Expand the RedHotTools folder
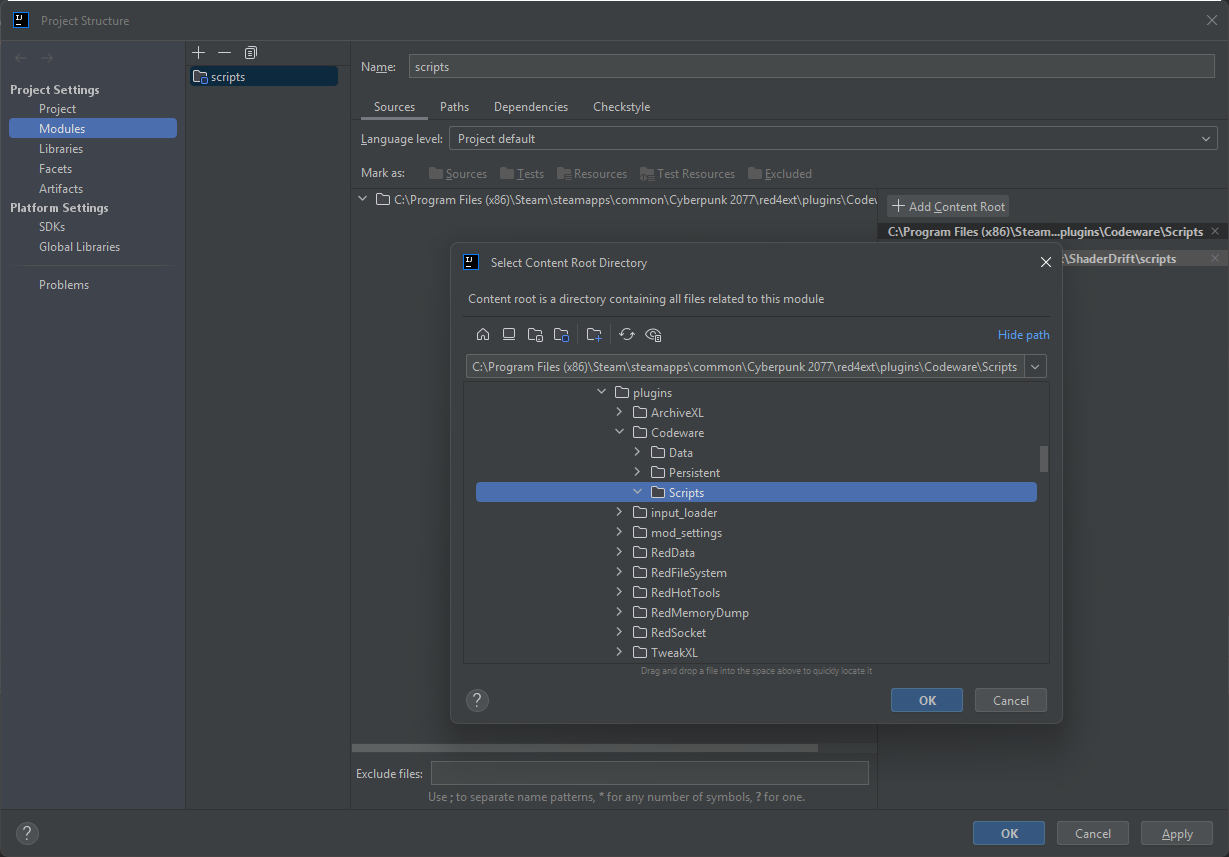 [620, 593]
